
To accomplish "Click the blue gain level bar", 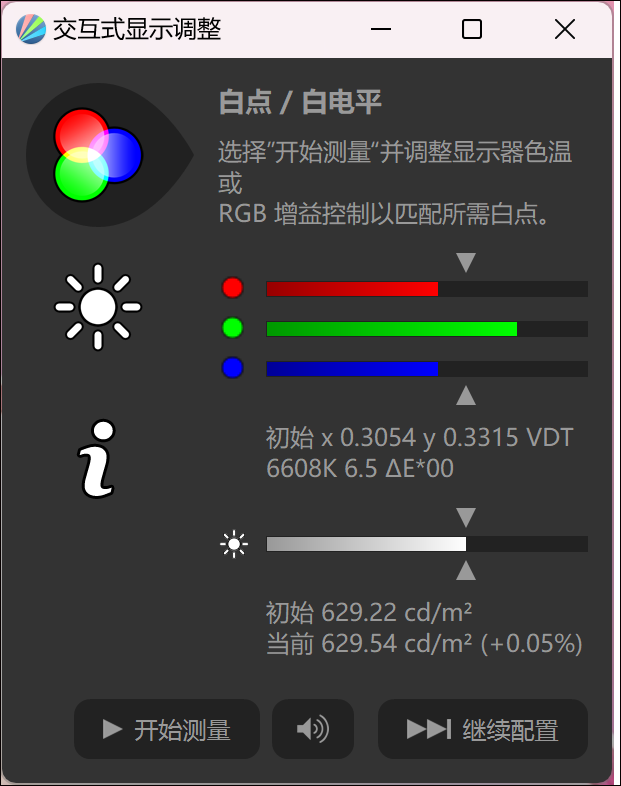I will [x=427, y=368].
